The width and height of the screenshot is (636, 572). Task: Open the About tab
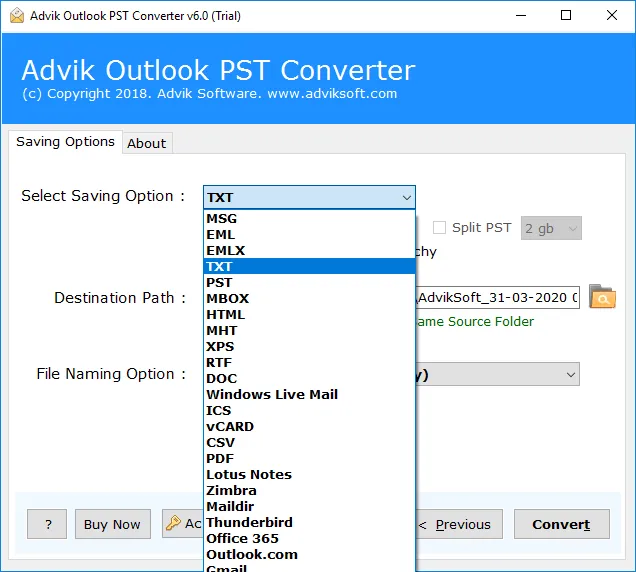pyautogui.click(x=147, y=143)
